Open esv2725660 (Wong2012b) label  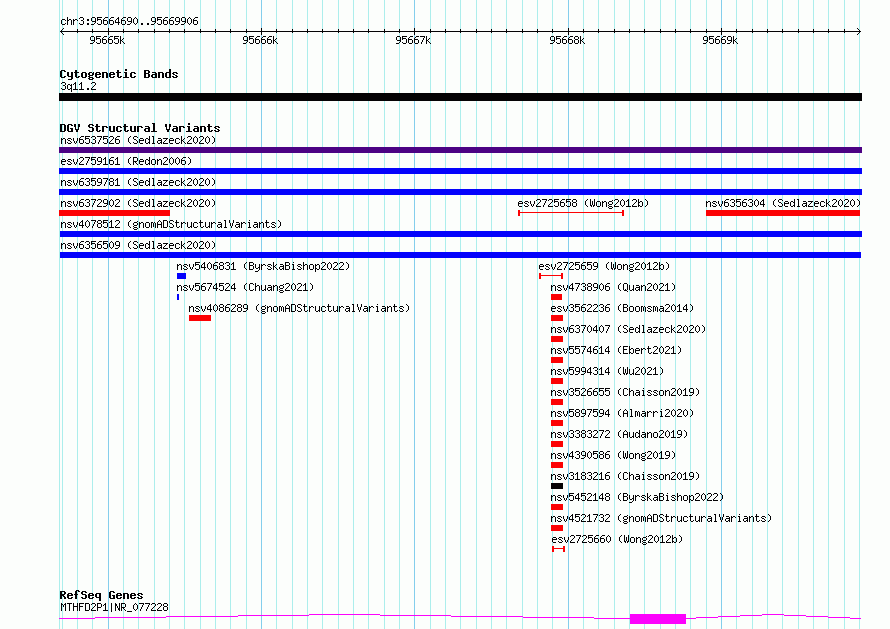tap(617, 539)
